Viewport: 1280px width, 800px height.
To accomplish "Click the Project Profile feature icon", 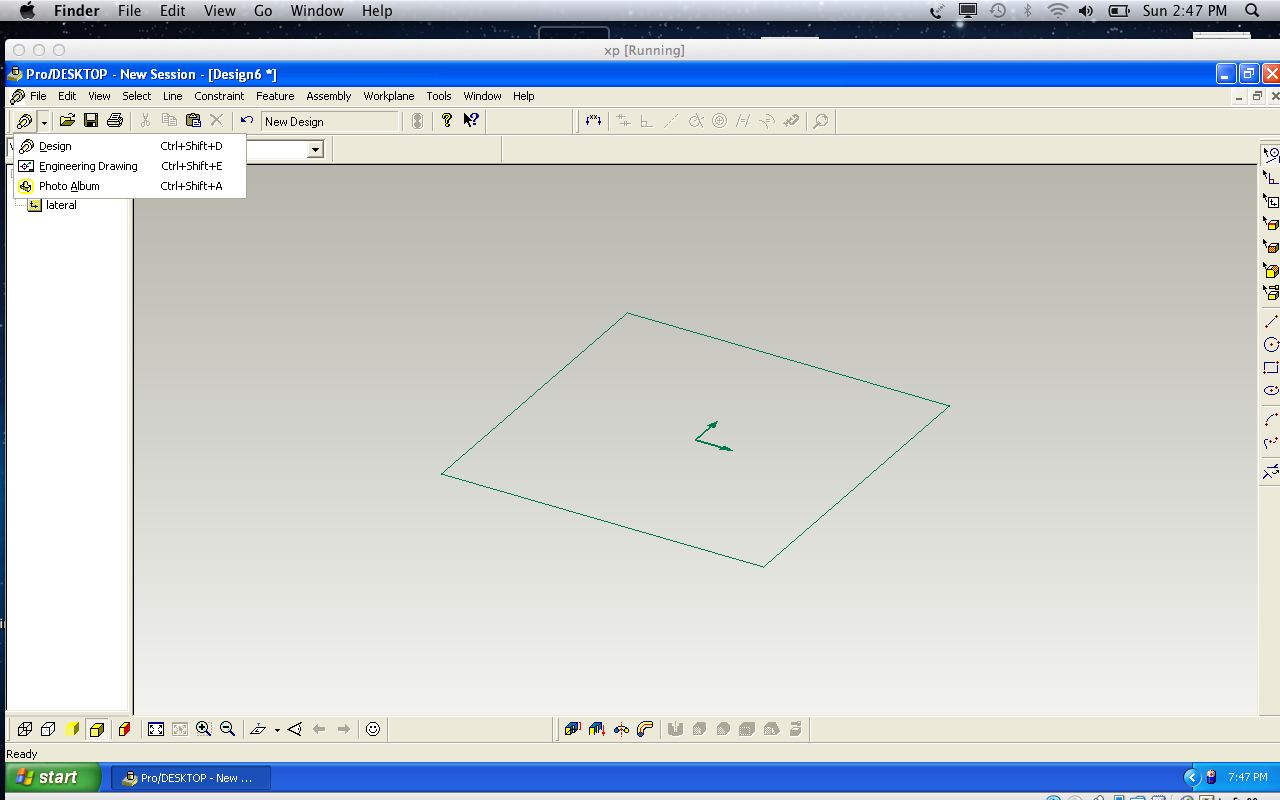I will pyautogui.click(x=597, y=729).
